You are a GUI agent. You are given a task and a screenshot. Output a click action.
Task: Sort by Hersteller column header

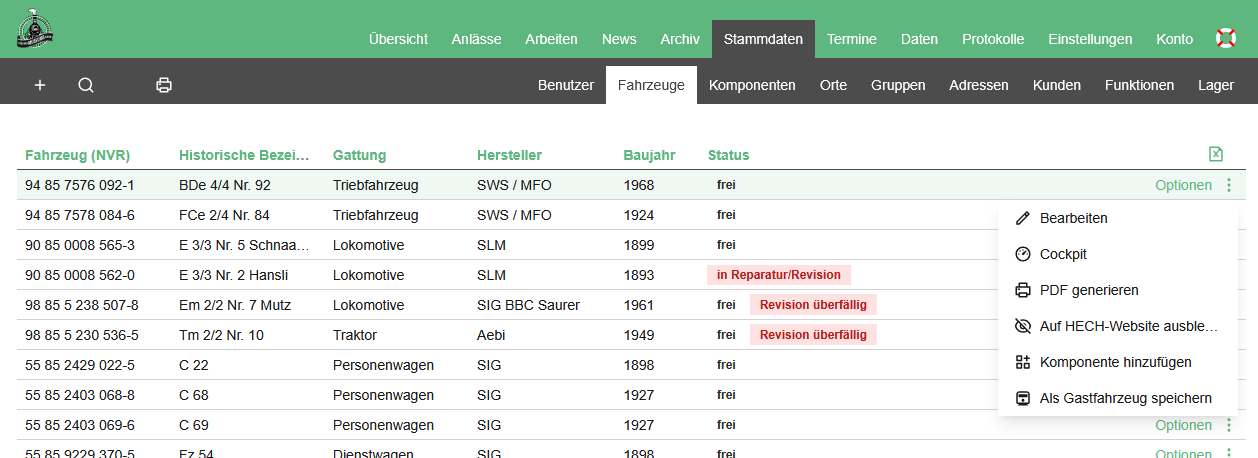509,155
